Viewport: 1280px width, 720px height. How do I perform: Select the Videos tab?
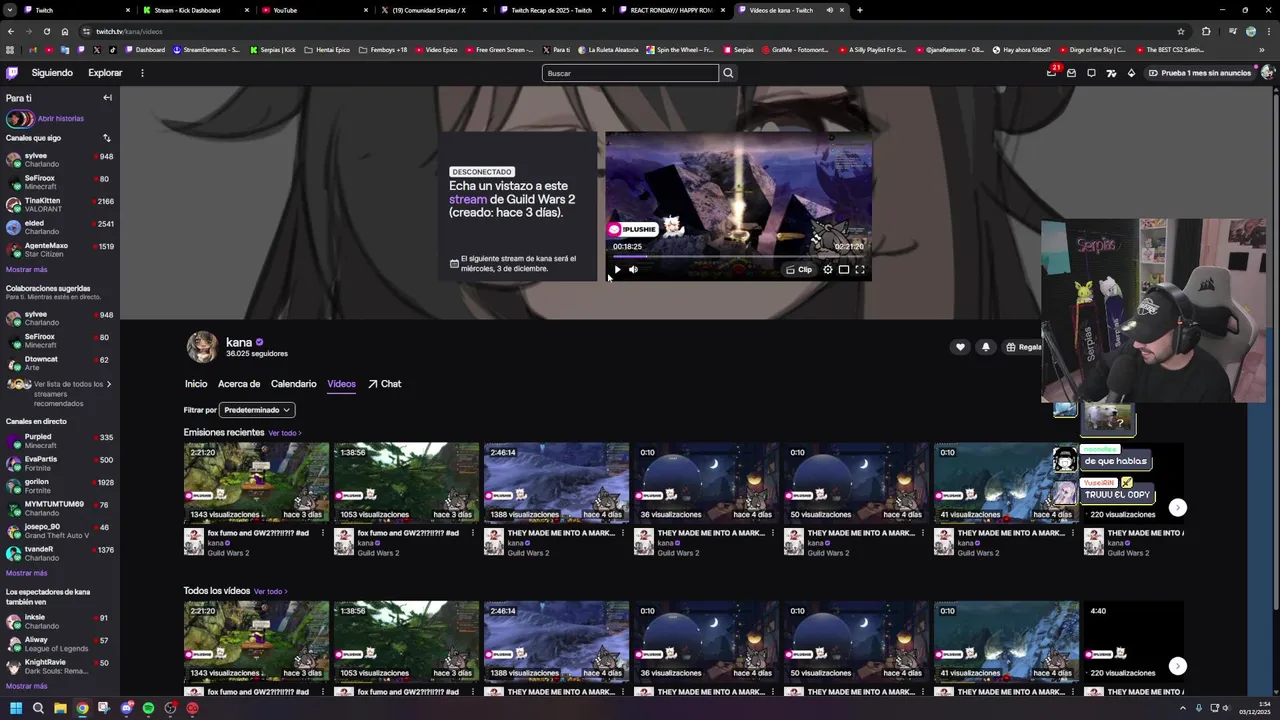341,384
